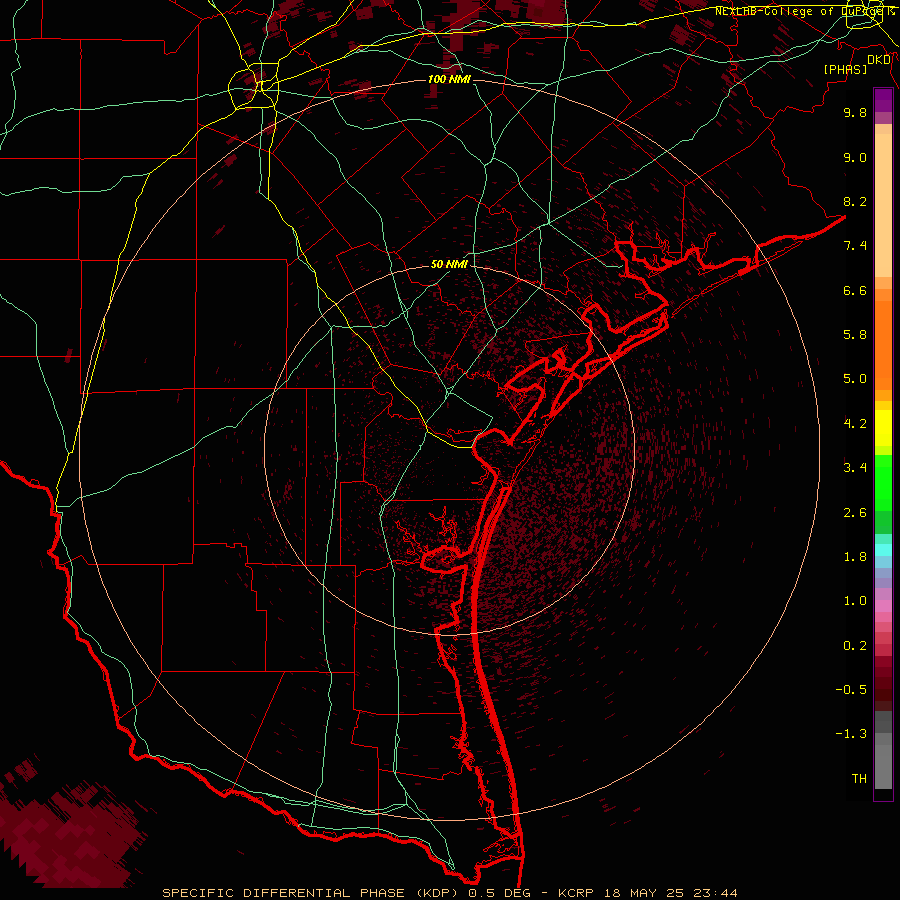Click the TH threshold label on scale
The height and width of the screenshot is (900, 900).
click(x=859, y=779)
